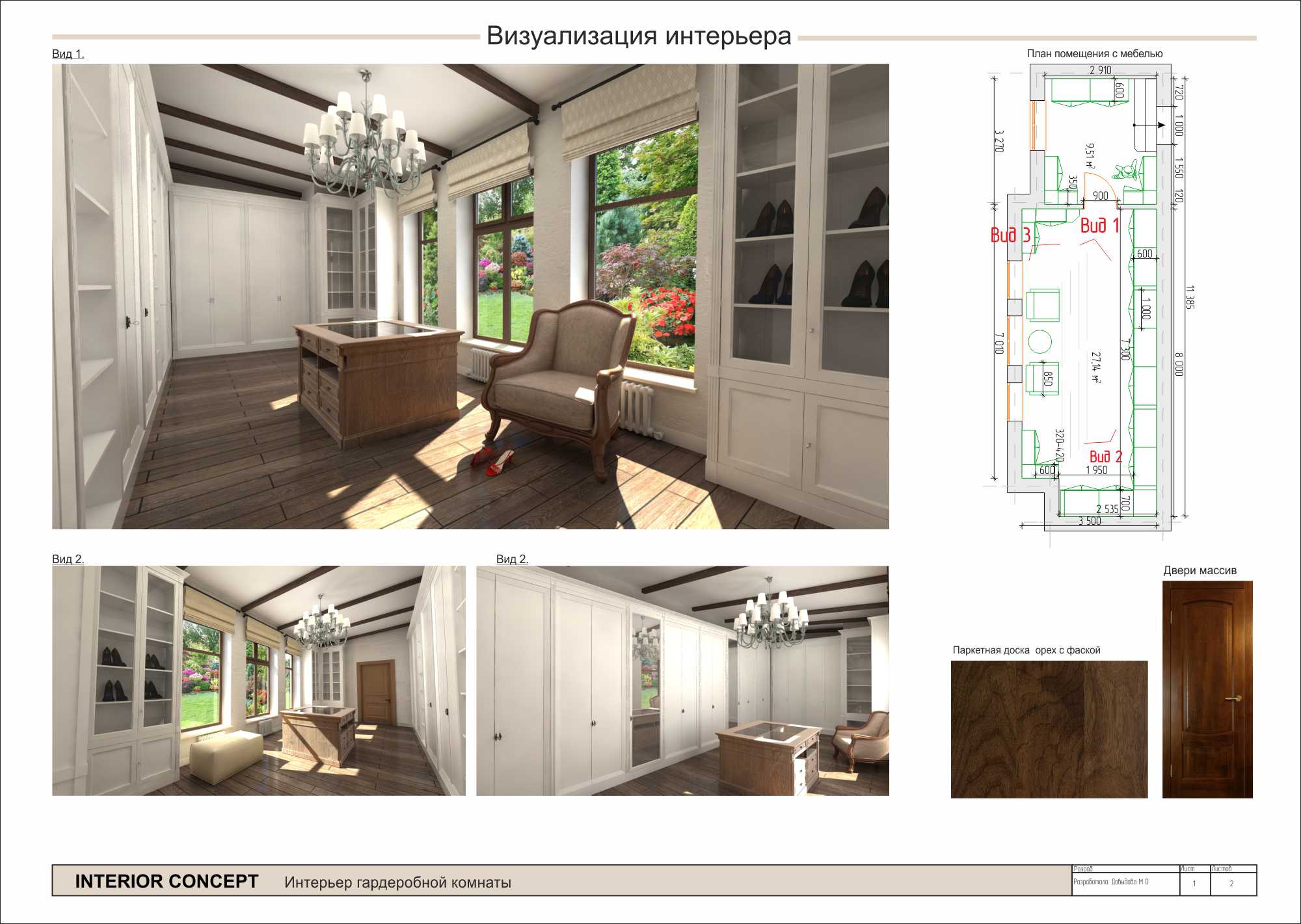
Task: Click the "27,14 м²" room area label
Action: click(x=1096, y=367)
